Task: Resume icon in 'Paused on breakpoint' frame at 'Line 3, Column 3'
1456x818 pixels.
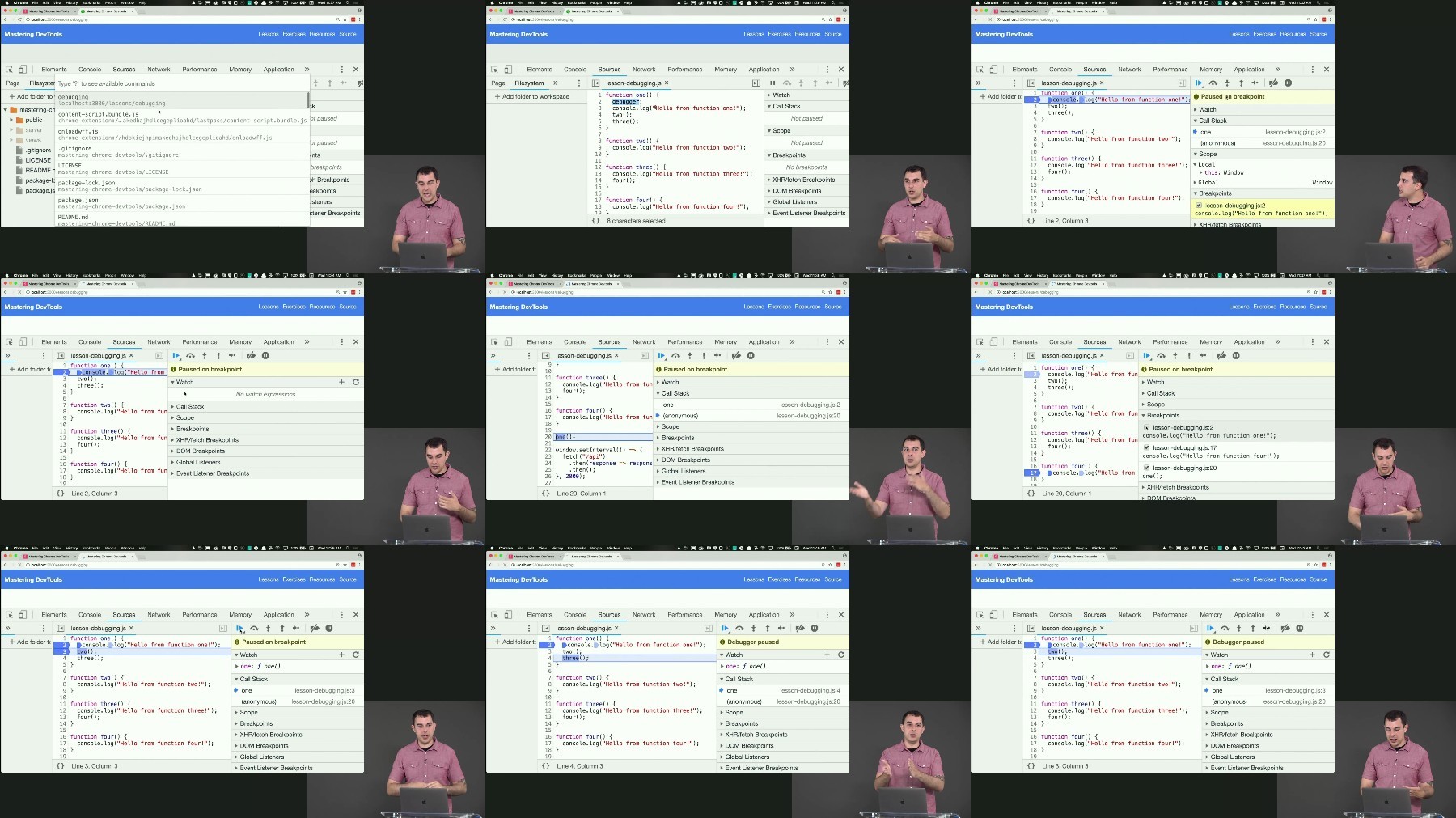Action: click(x=239, y=628)
